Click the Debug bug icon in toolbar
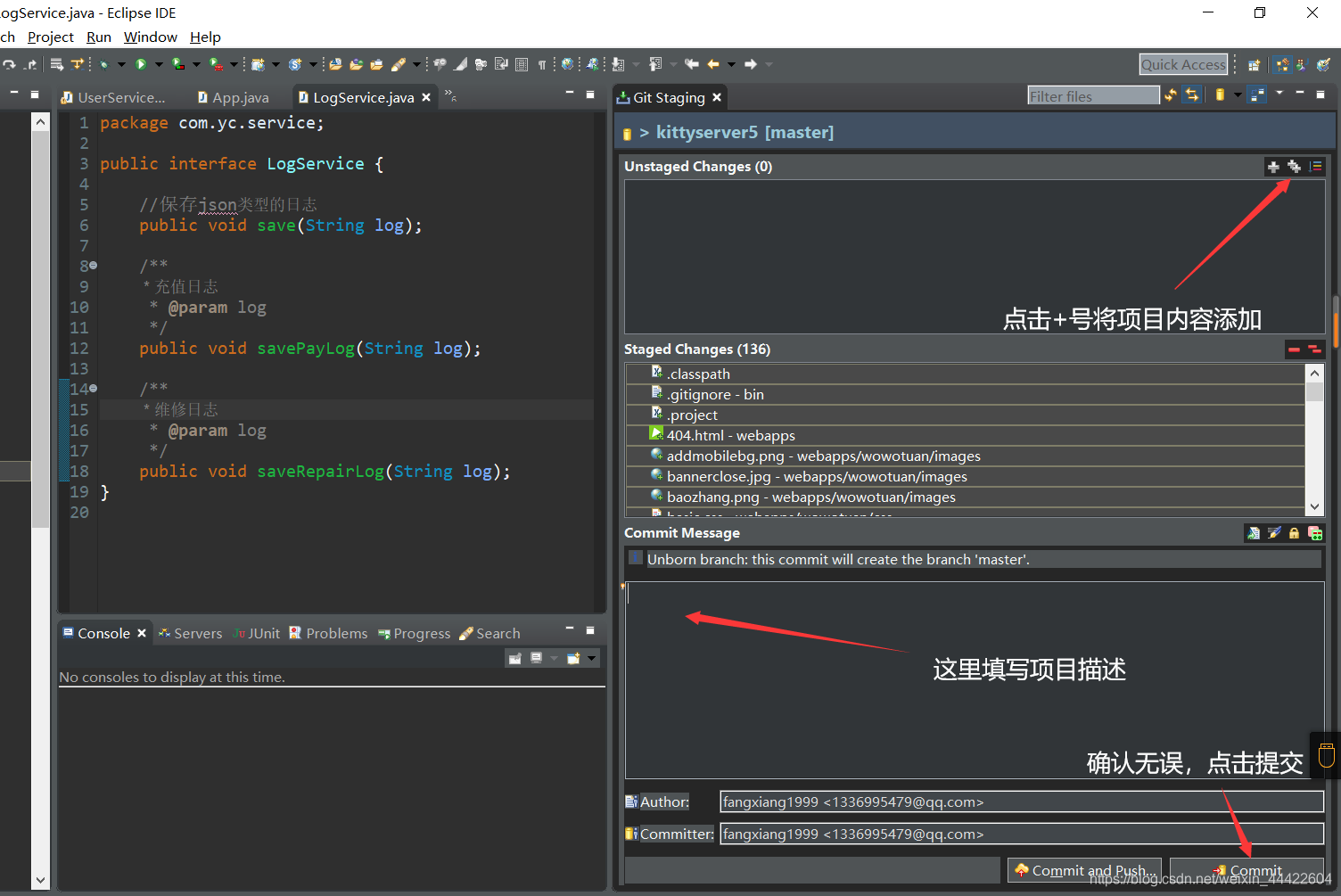This screenshot has height=896, width=1341. pos(104,64)
